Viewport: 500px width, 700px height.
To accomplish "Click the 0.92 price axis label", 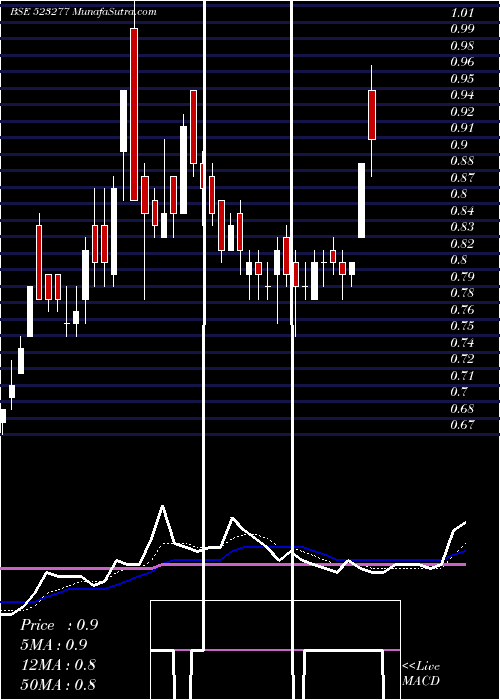I will pyautogui.click(x=461, y=112).
